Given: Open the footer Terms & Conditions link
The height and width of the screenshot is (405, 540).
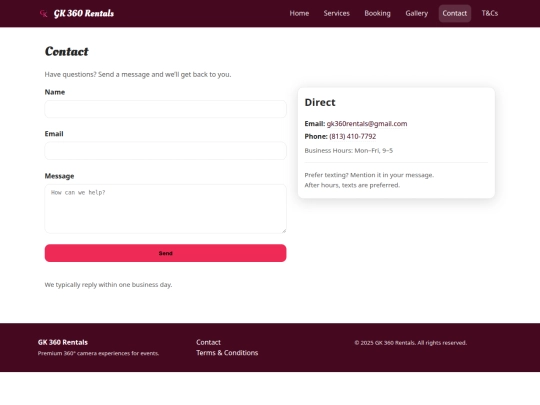Looking at the screenshot, I should [x=227, y=353].
